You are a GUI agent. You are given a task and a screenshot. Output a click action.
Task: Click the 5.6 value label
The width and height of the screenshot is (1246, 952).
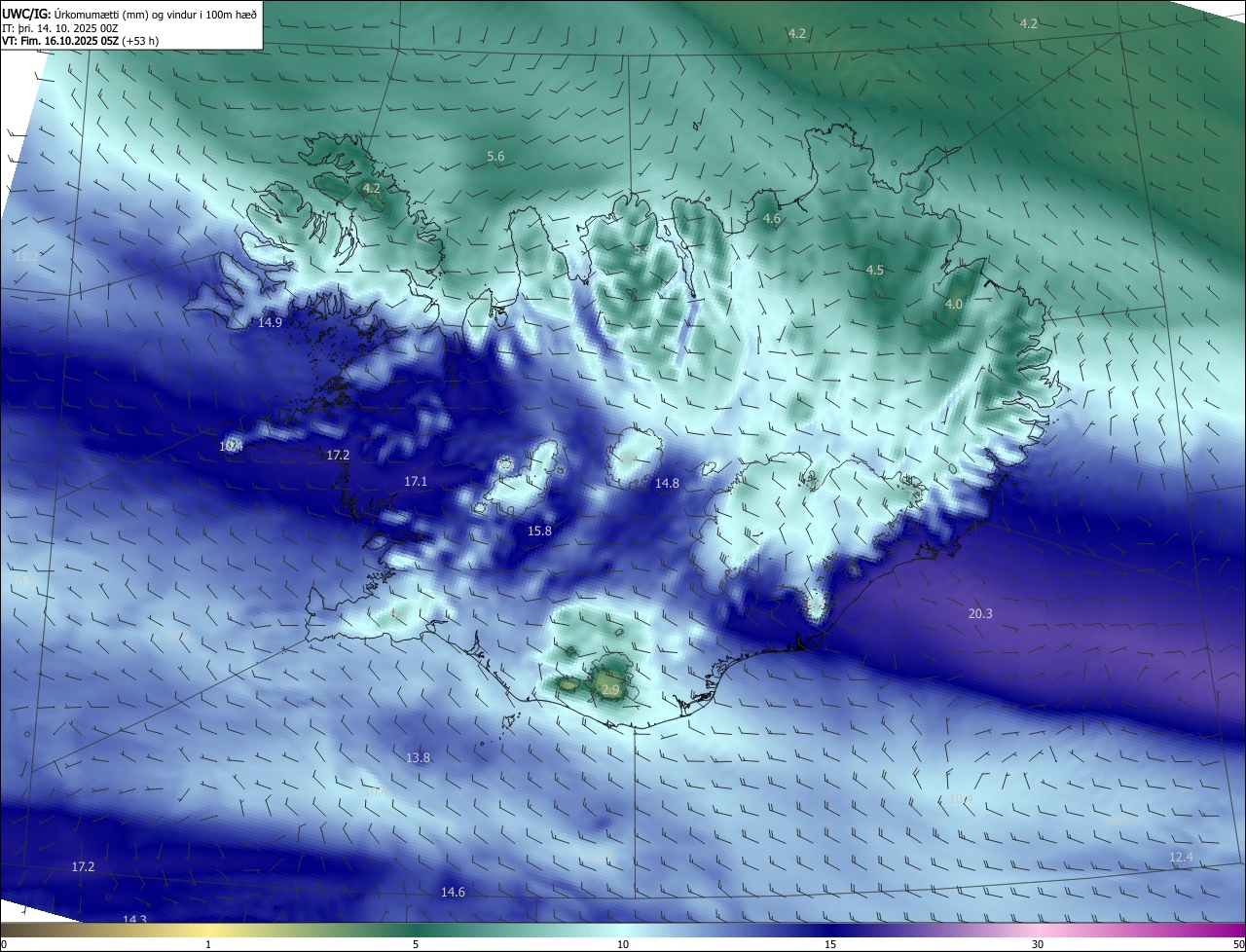pyautogui.click(x=495, y=156)
